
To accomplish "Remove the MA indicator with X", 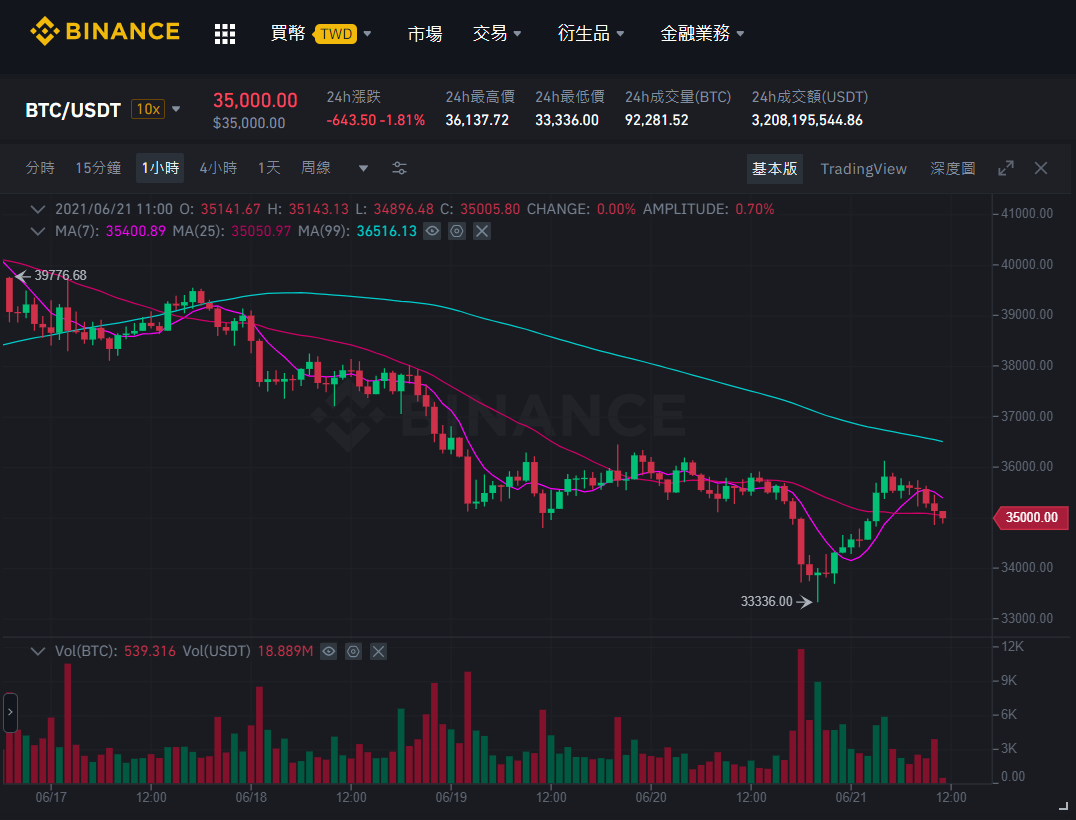I will [482, 231].
